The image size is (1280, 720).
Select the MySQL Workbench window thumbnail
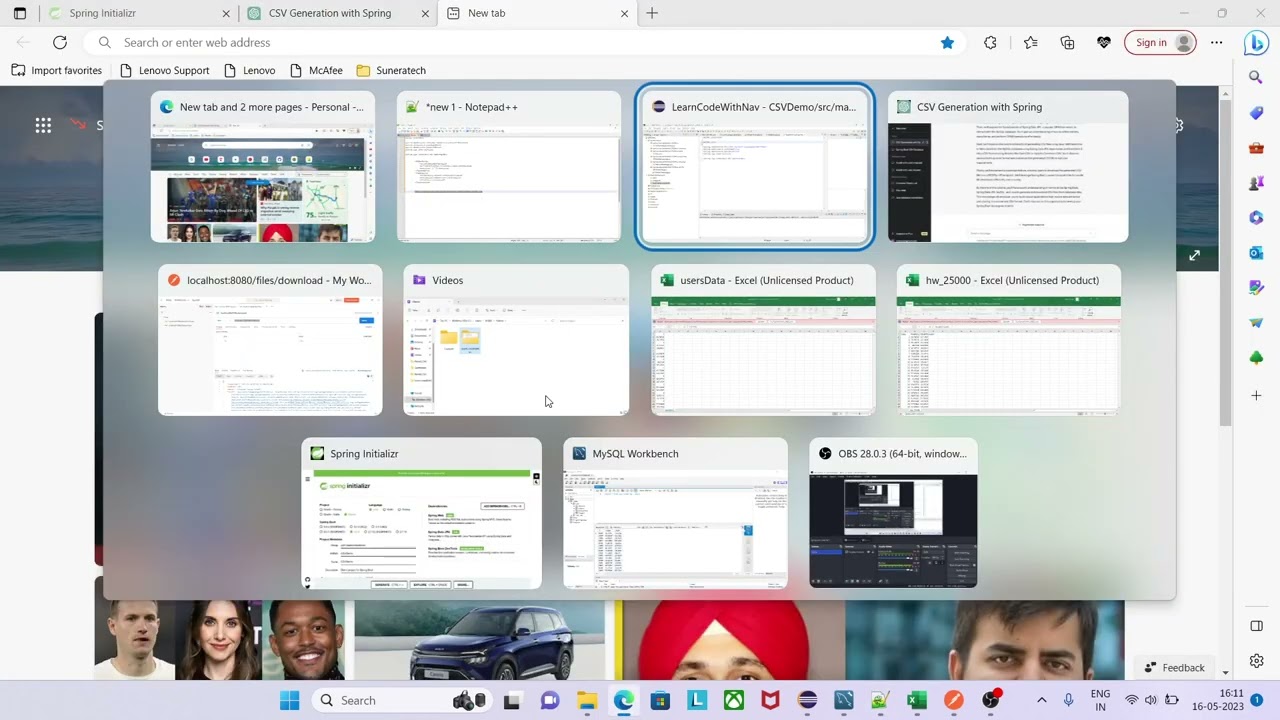coord(675,513)
